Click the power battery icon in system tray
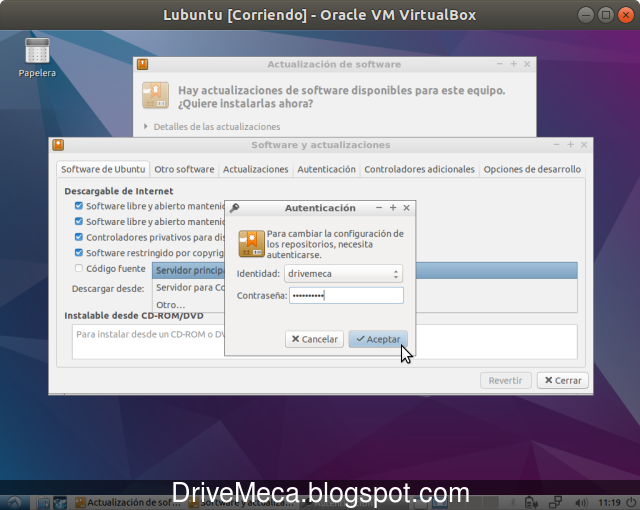 pyautogui.click(x=531, y=502)
